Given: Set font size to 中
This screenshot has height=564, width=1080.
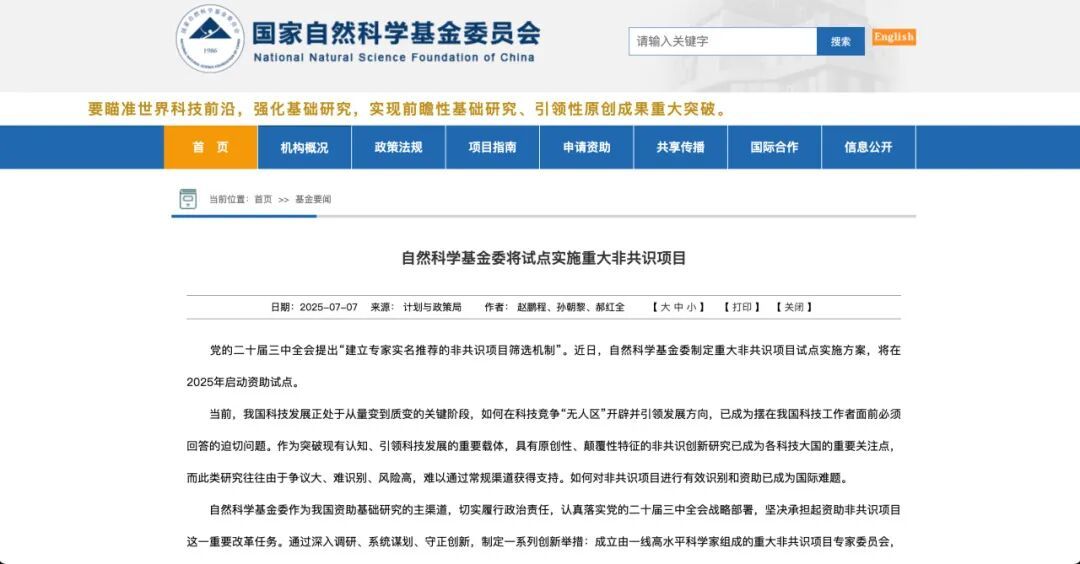Looking at the screenshot, I should pyautogui.click(x=678, y=307).
